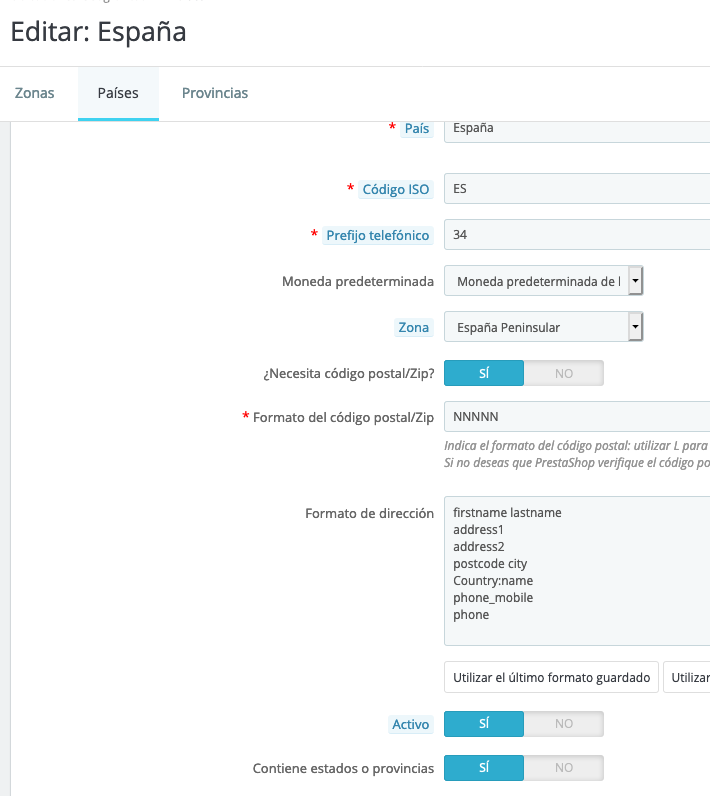Click the Formato de dirección label

click(x=369, y=513)
